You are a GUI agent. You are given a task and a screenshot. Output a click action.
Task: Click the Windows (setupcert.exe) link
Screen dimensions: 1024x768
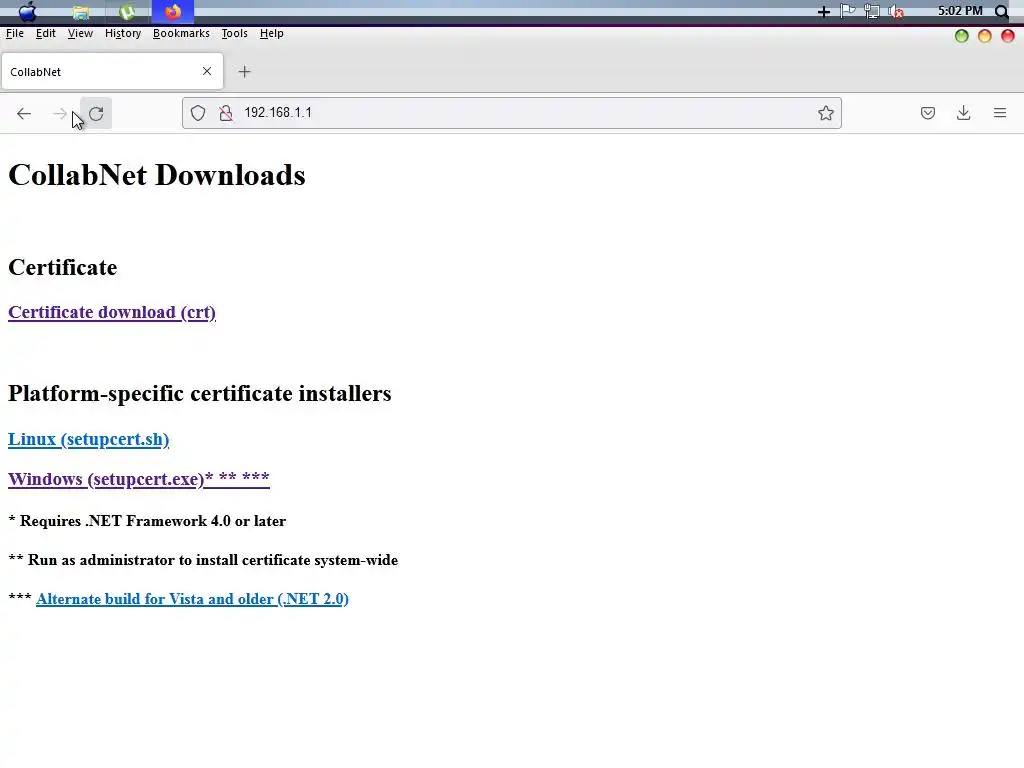pos(138,479)
